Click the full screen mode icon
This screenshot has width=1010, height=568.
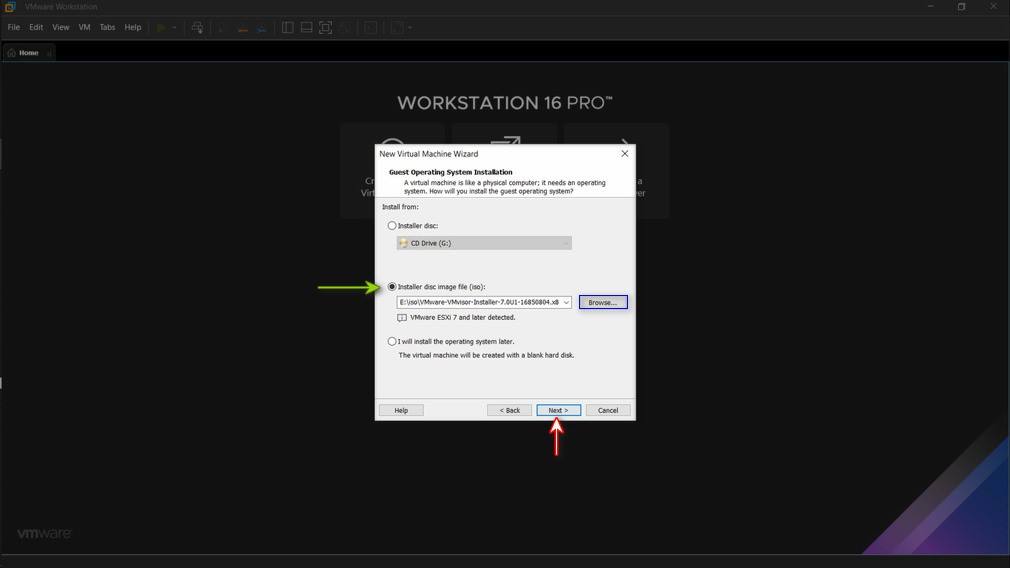pyautogui.click(x=325, y=28)
